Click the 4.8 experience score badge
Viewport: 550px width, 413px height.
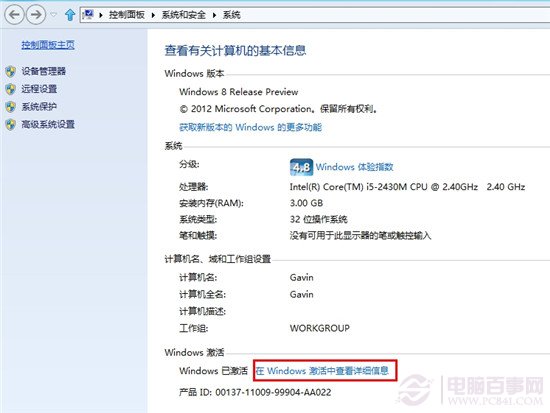301,167
